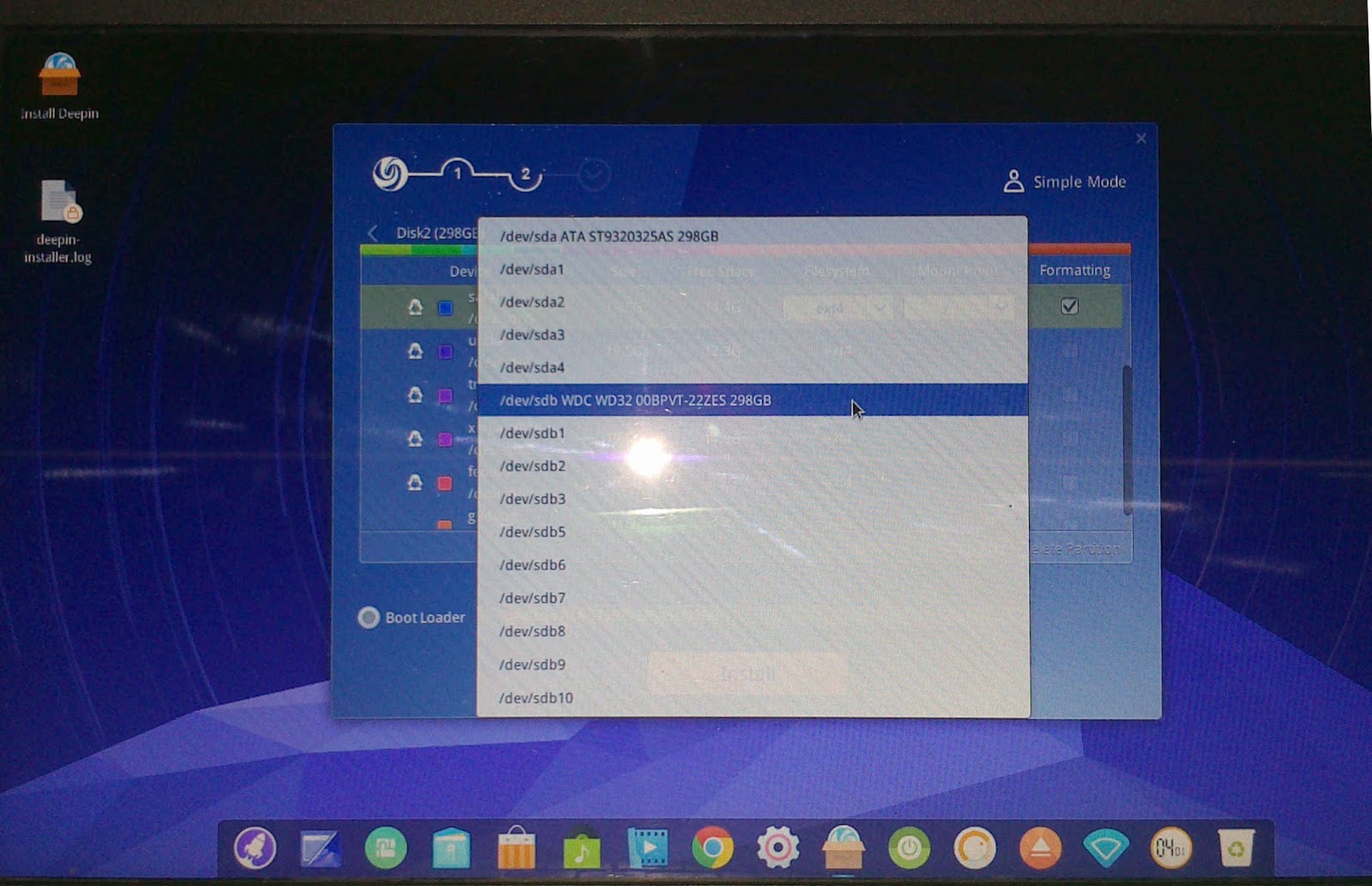Choose /dev/sdb7 as boot loader location
Viewport: 1372px width, 886px height.
tap(753, 598)
